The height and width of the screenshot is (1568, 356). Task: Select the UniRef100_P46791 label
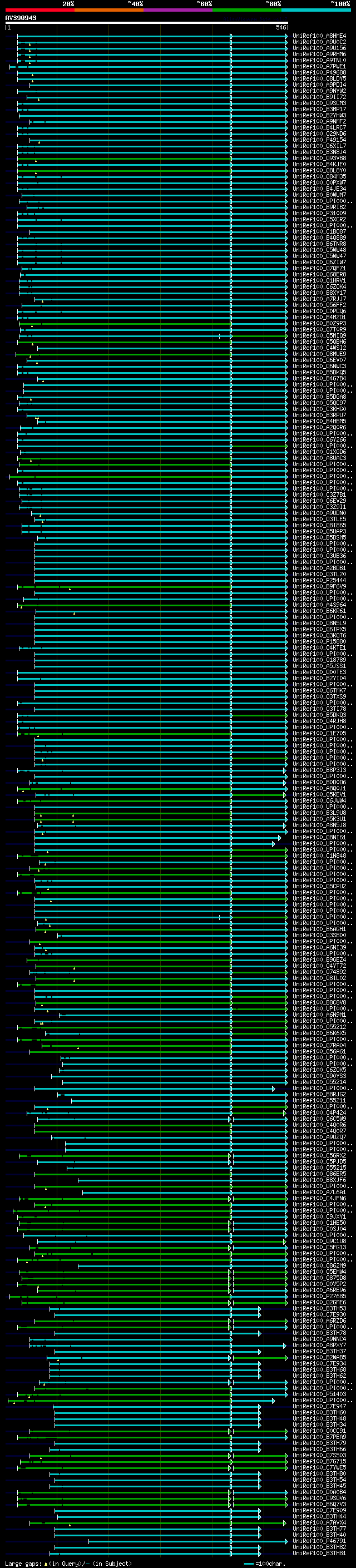click(319, 1541)
